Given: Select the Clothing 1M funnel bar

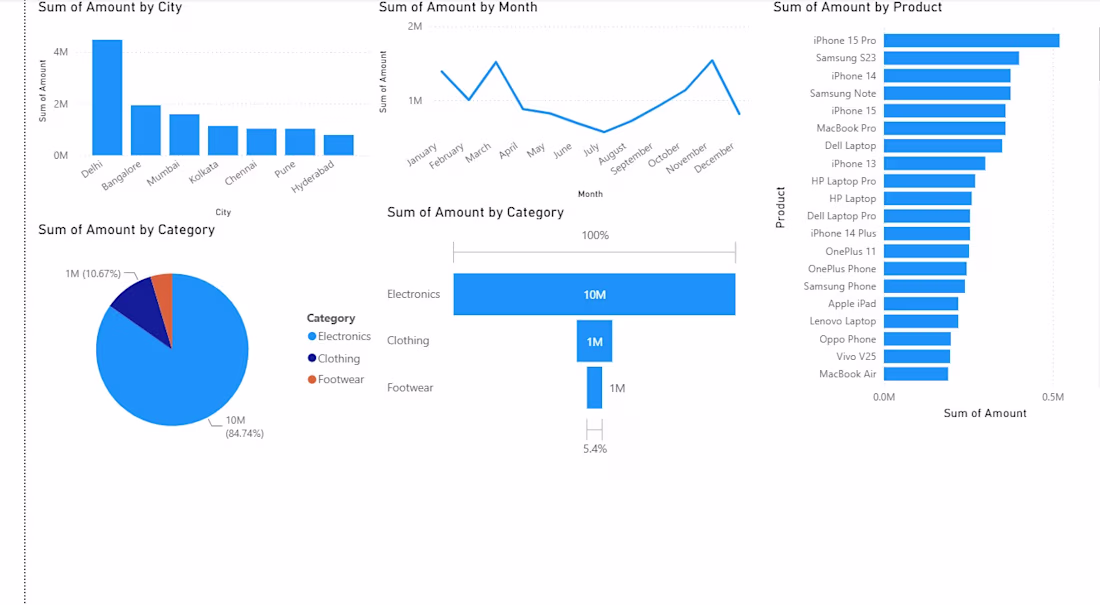Looking at the screenshot, I should (x=594, y=341).
